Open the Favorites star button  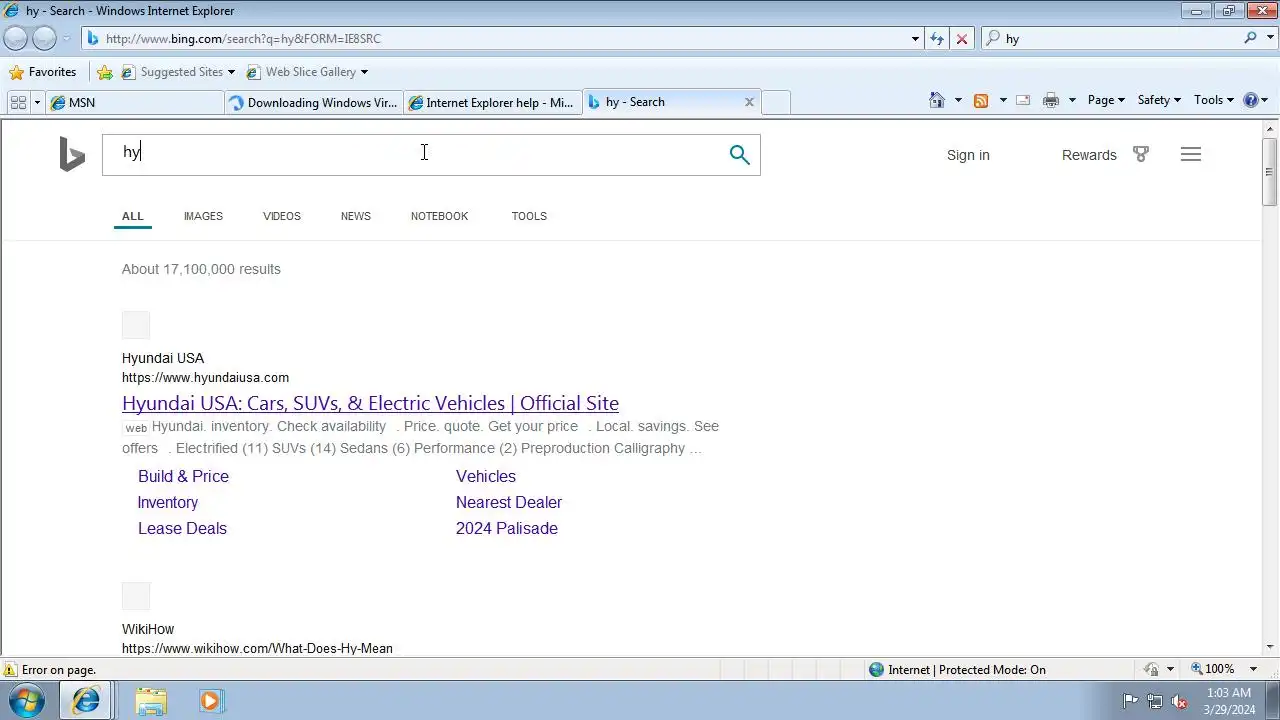(43, 72)
